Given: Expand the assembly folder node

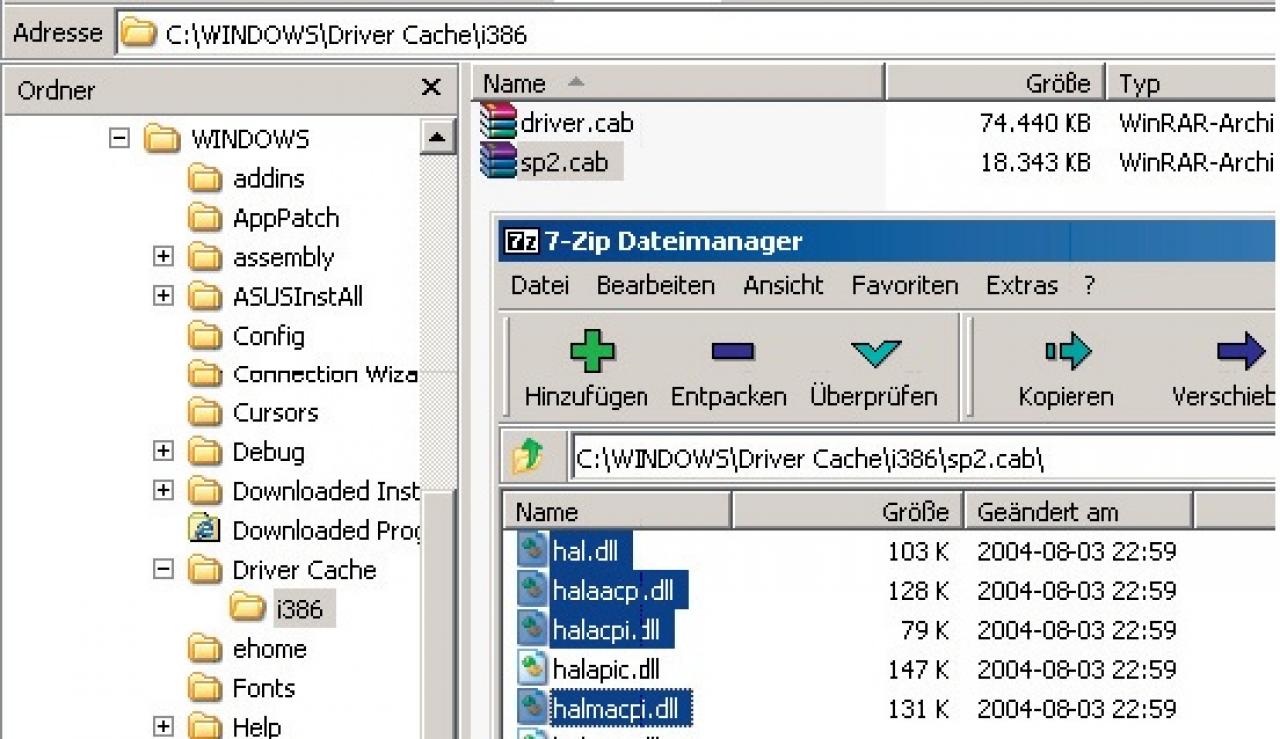Looking at the screenshot, I should pos(163,257).
